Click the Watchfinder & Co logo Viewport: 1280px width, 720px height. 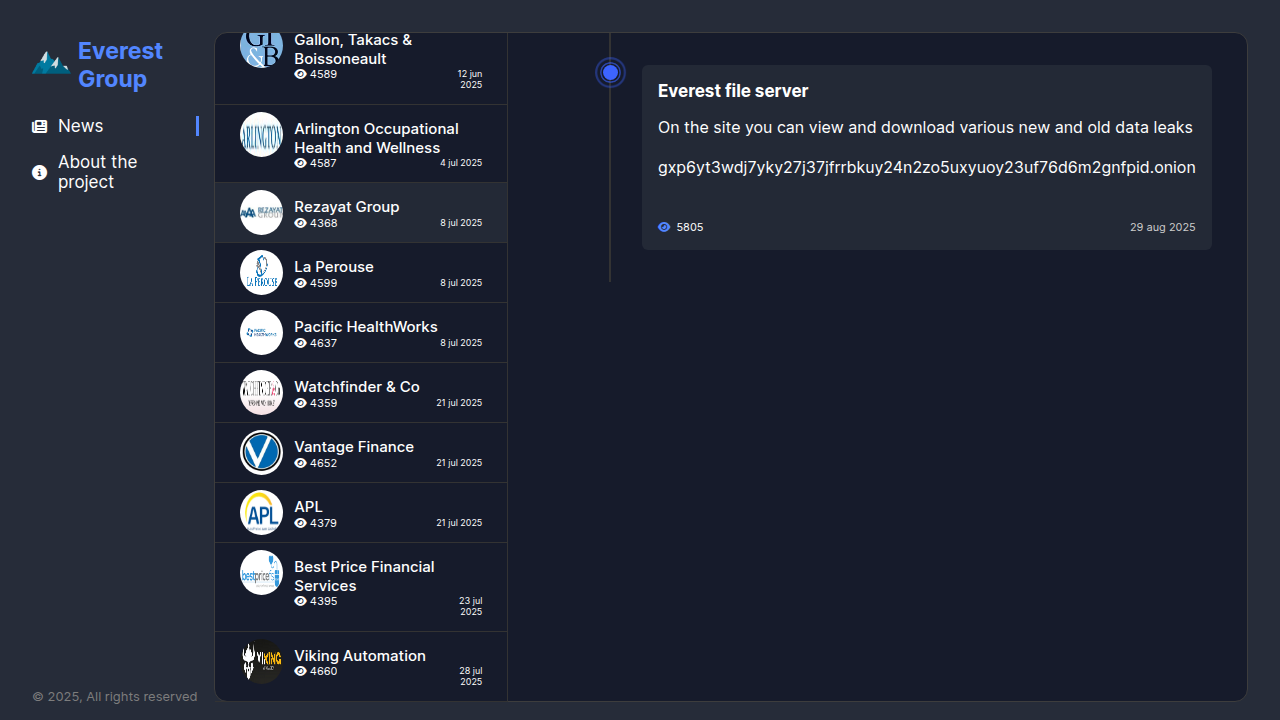(x=262, y=393)
